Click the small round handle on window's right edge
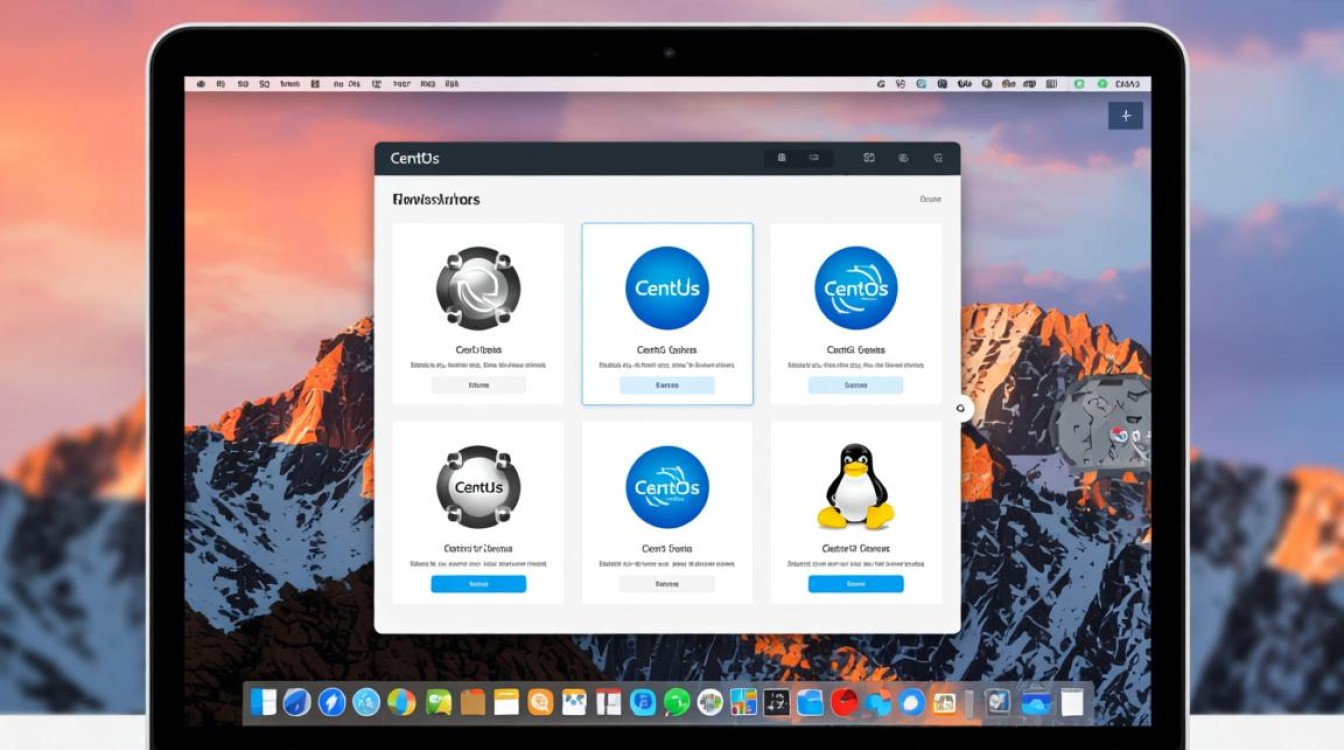The height and width of the screenshot is (750, 1344). (x=961, y=408)
